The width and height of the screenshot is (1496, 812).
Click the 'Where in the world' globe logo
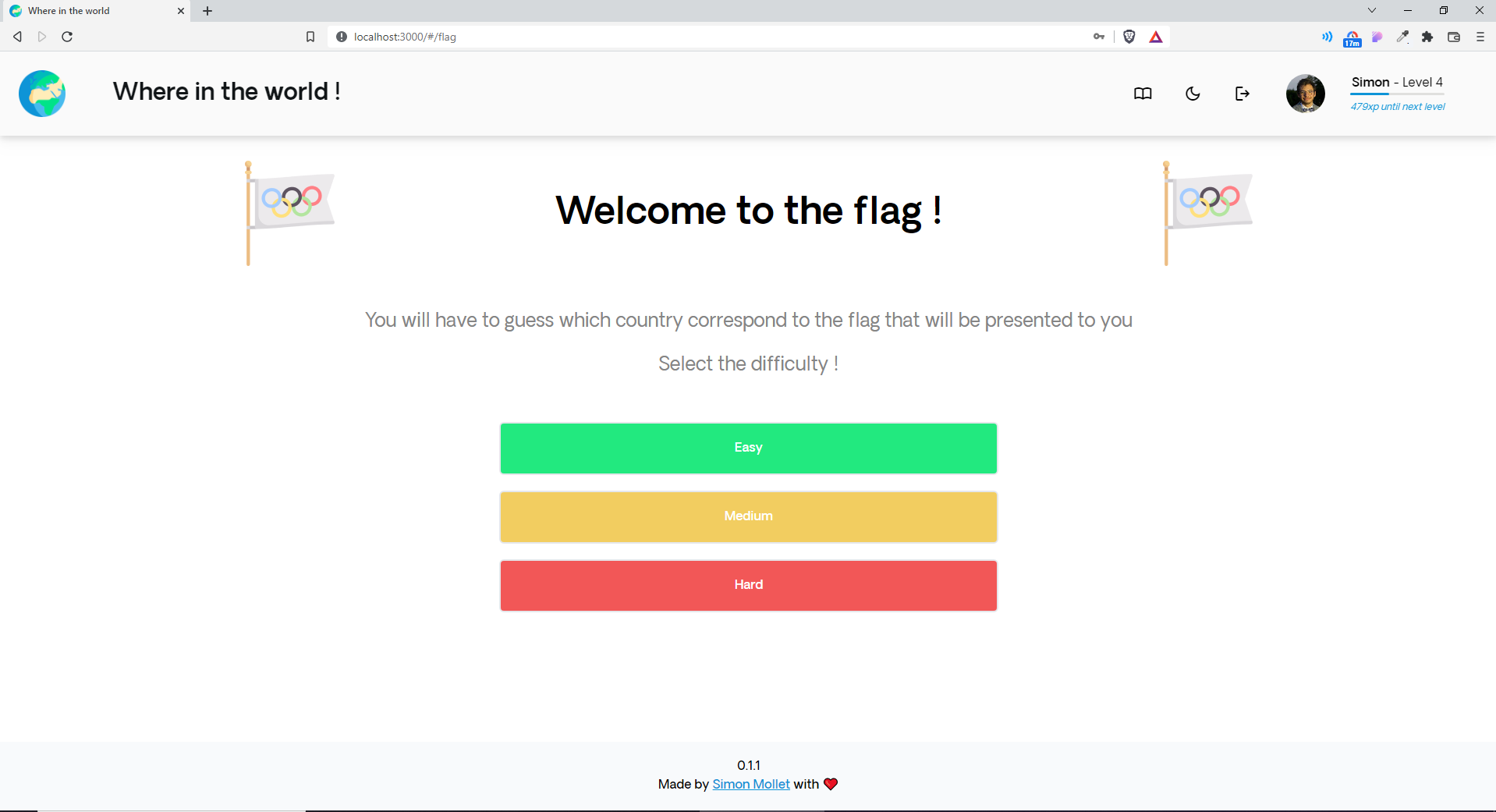42,94
